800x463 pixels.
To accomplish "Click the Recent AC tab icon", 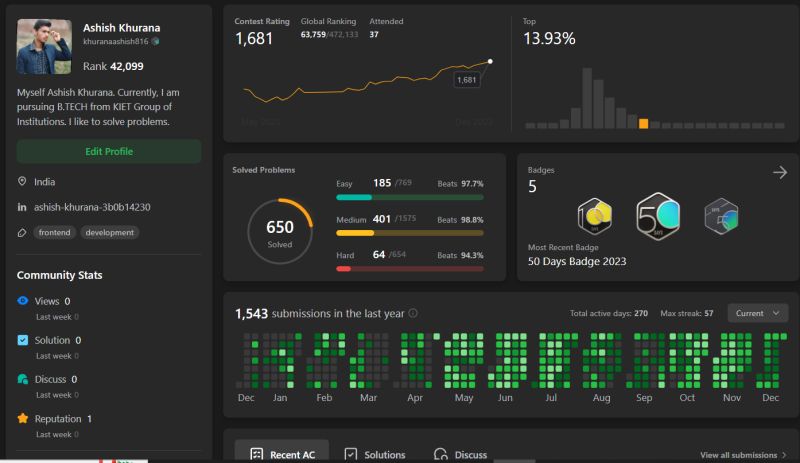I will 257,454.
